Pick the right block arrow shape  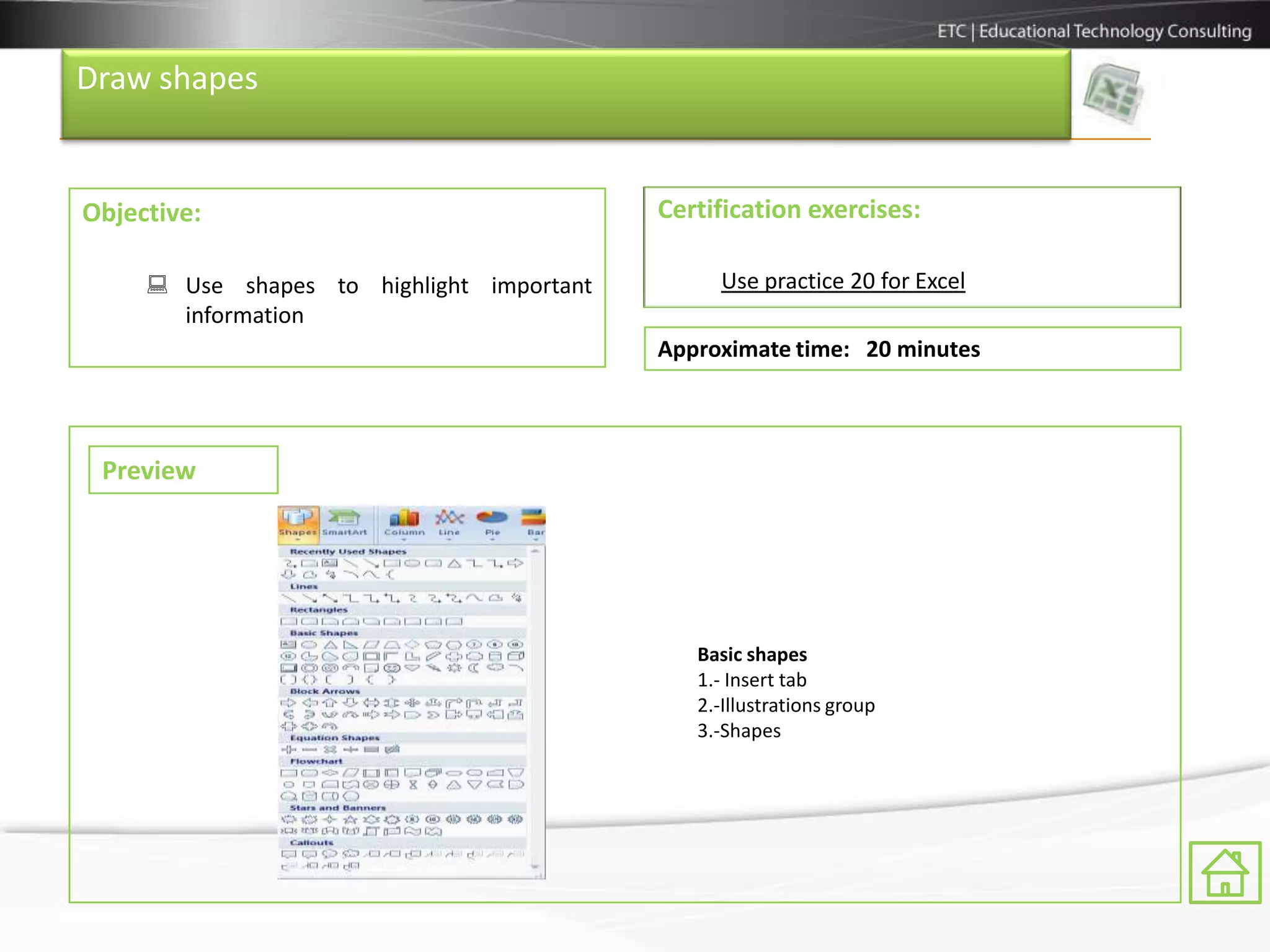[288, 703]
